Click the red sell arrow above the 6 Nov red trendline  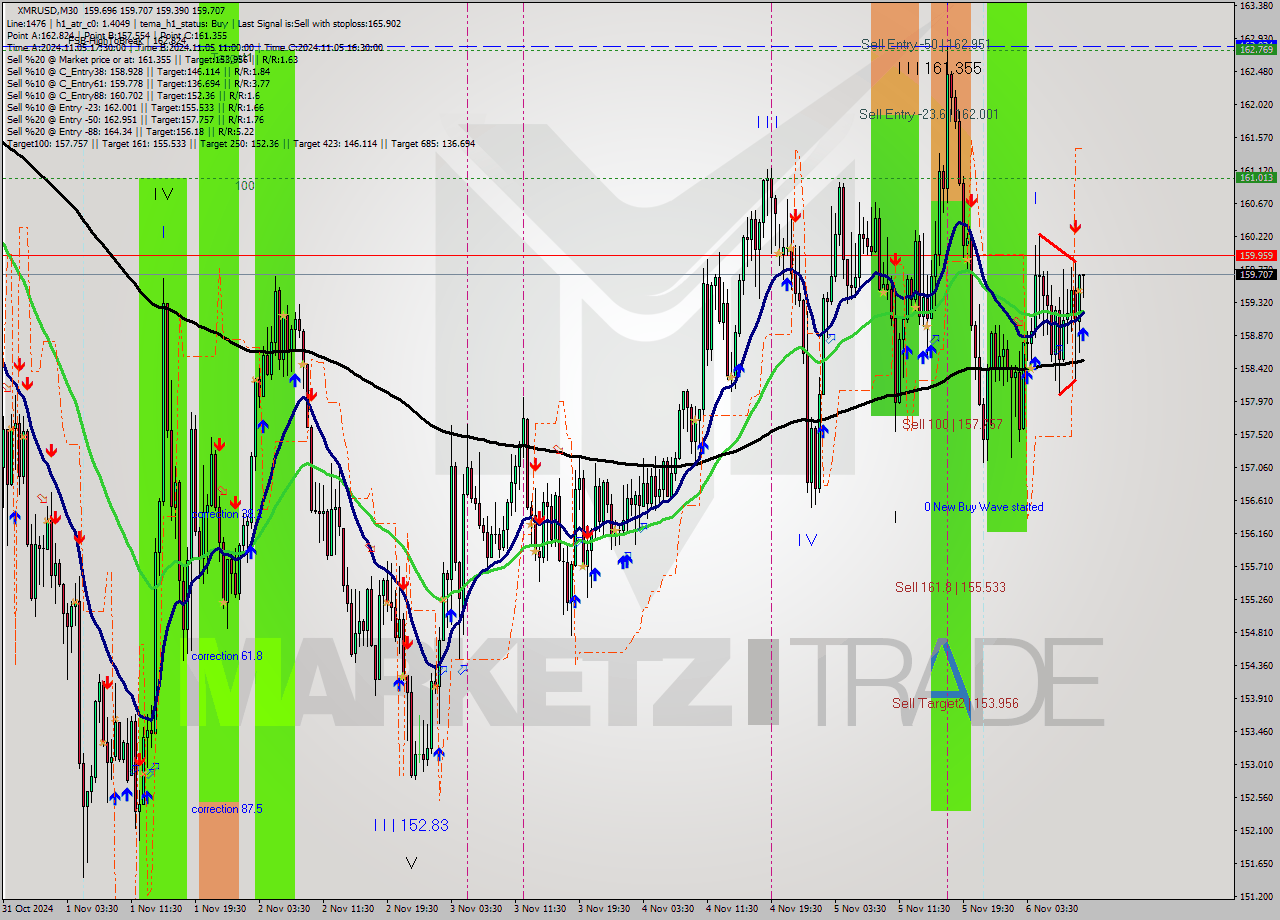[1075, 227]
